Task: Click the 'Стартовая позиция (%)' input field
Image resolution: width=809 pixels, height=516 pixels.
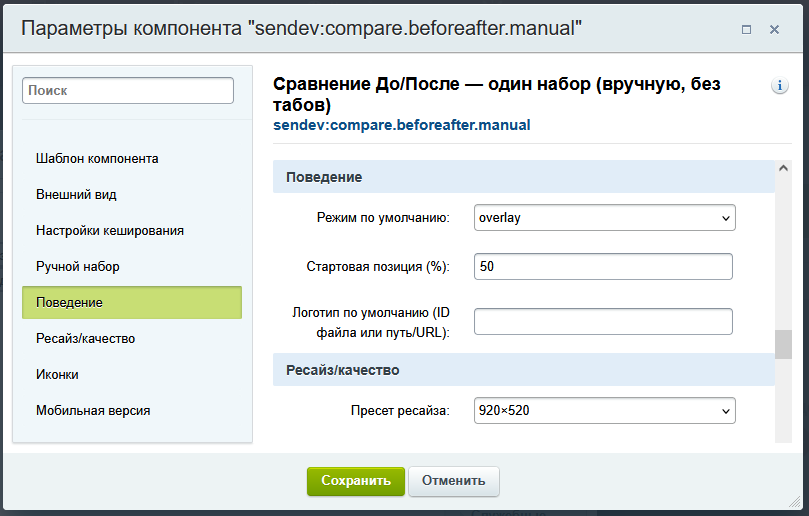Action: (603, 266)
